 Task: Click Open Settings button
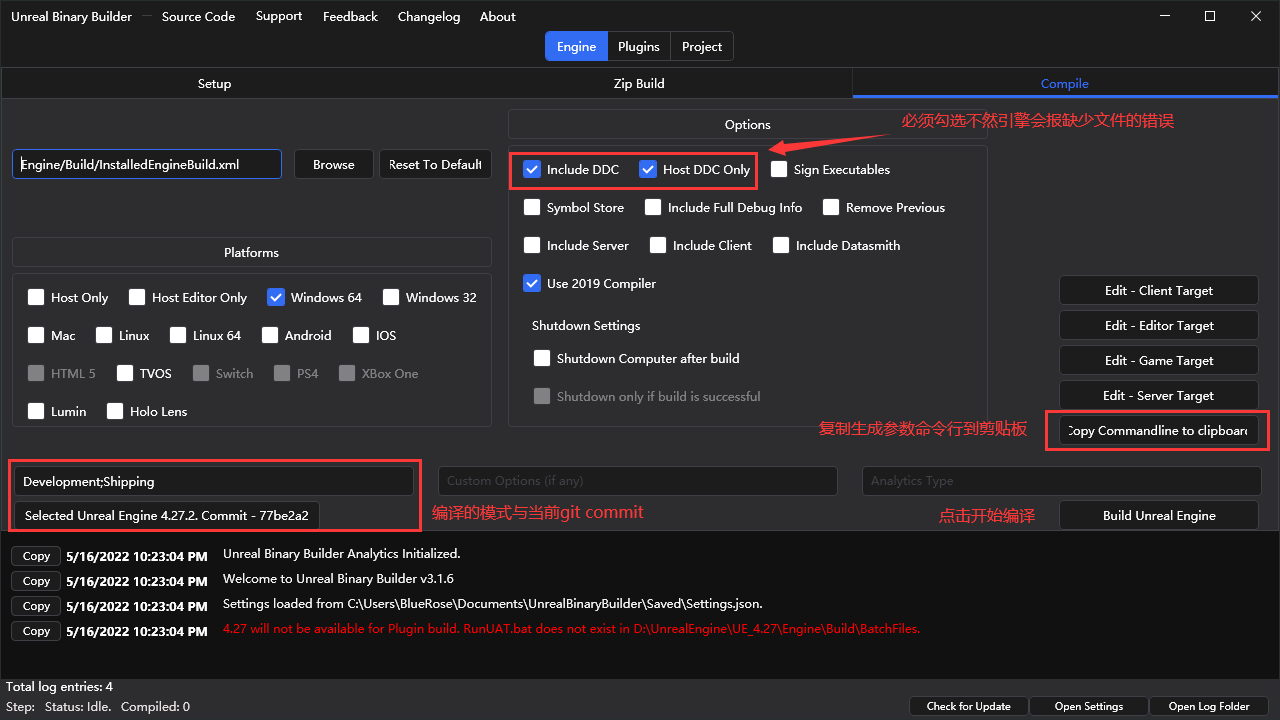[1089, 706]
